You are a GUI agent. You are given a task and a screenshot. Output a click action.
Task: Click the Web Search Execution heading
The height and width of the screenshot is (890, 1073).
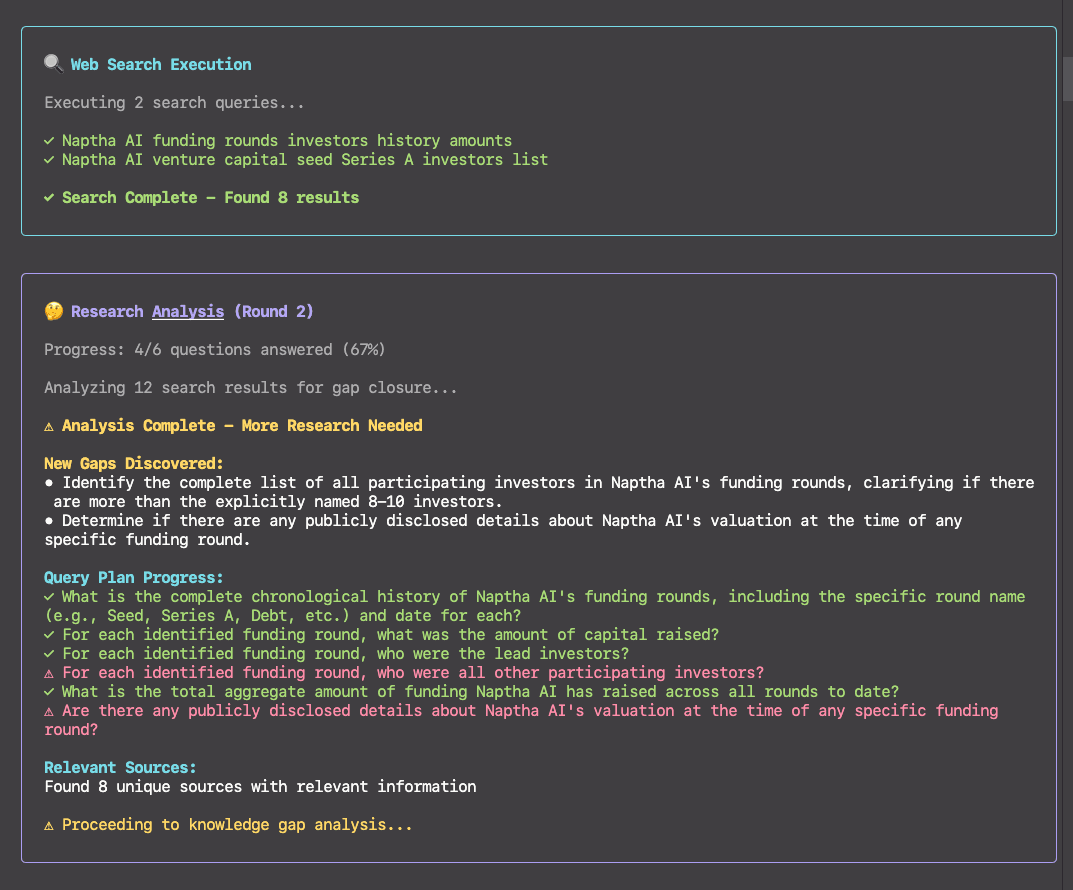pos(161,64)
